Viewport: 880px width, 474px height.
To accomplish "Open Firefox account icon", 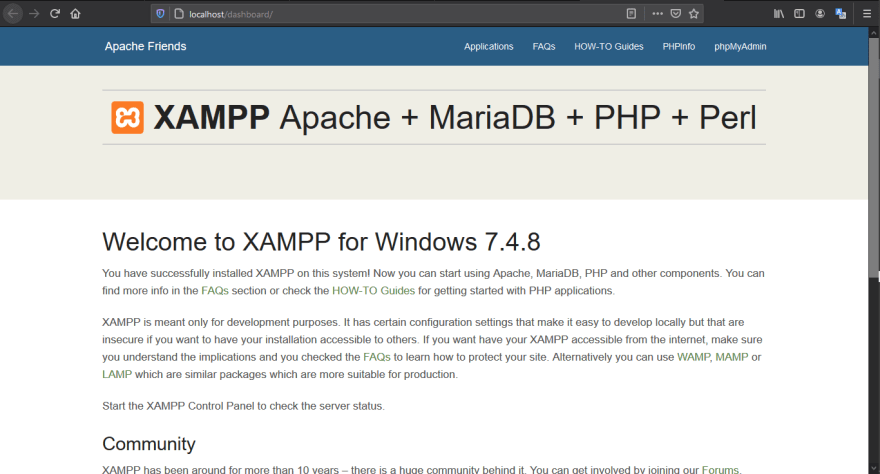I will [820, 14].
